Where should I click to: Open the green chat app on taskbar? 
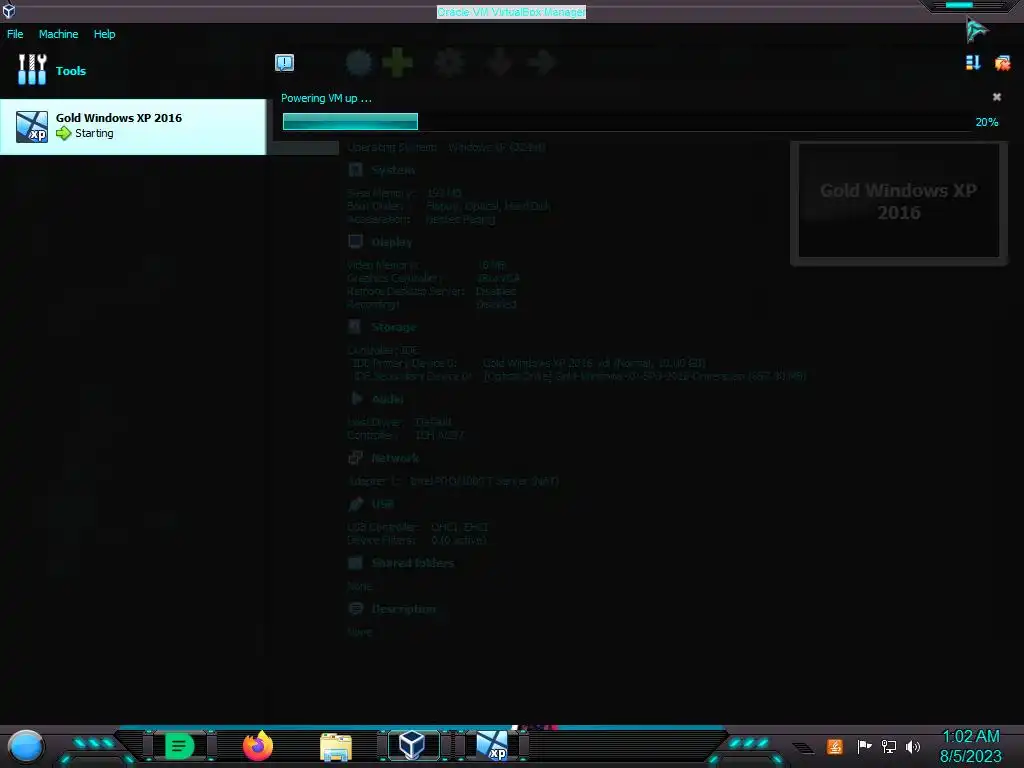[x=180, y=746]
